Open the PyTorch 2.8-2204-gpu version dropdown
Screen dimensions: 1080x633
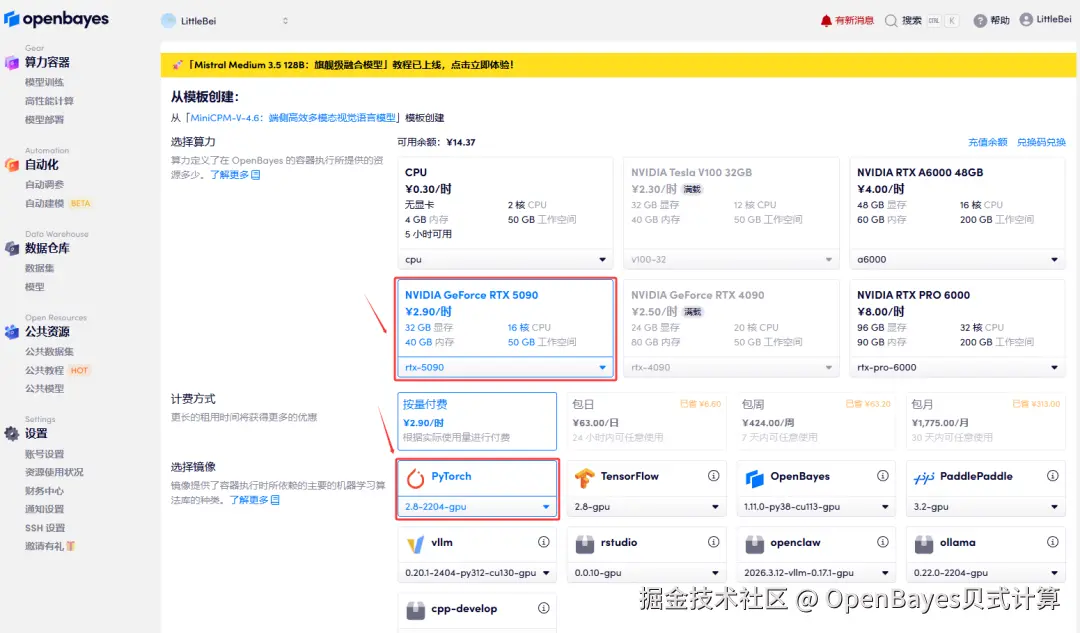coord(477,506)
